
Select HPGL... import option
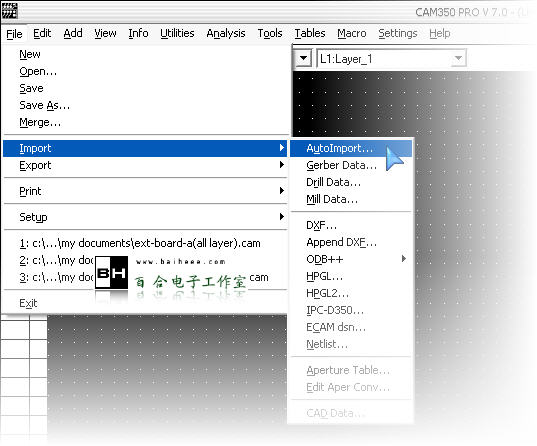click(x=351, y=276)
